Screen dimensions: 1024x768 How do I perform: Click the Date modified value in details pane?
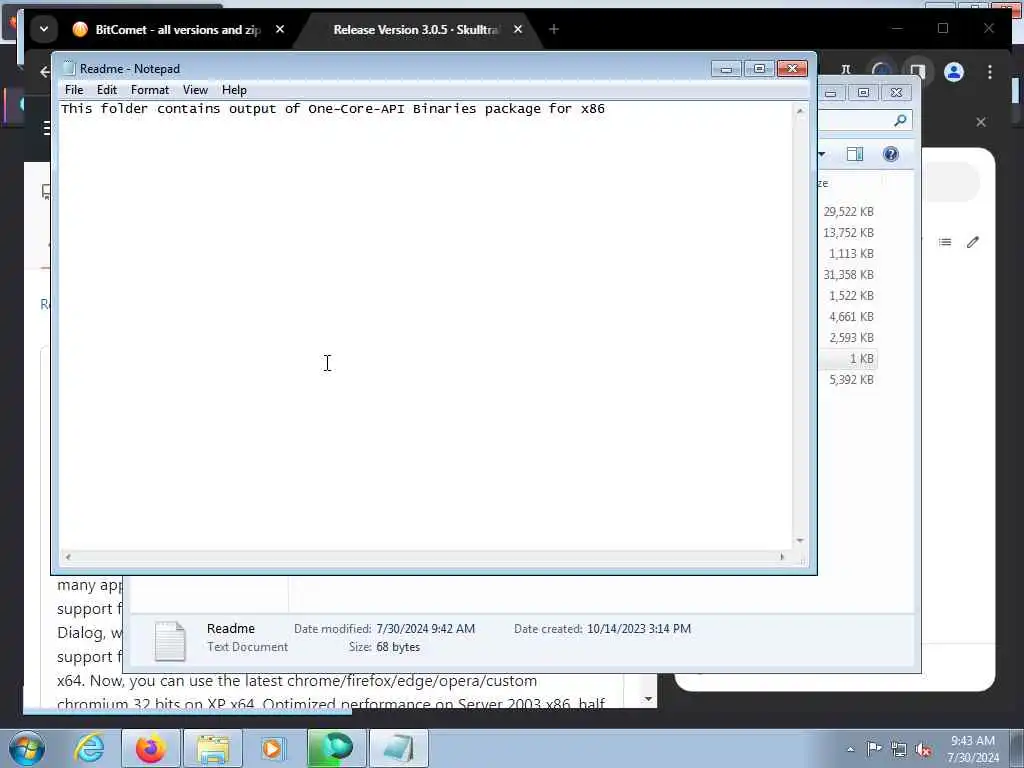[425, 629]
